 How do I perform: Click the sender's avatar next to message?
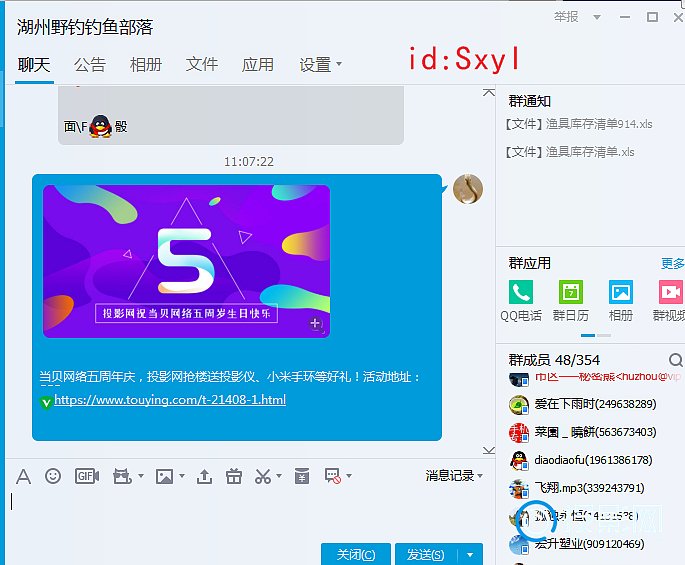point(468,189)
